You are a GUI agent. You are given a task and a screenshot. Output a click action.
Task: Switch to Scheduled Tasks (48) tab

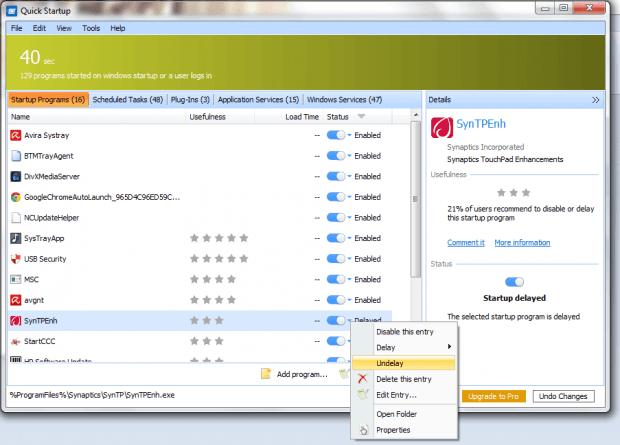(128, 100)
